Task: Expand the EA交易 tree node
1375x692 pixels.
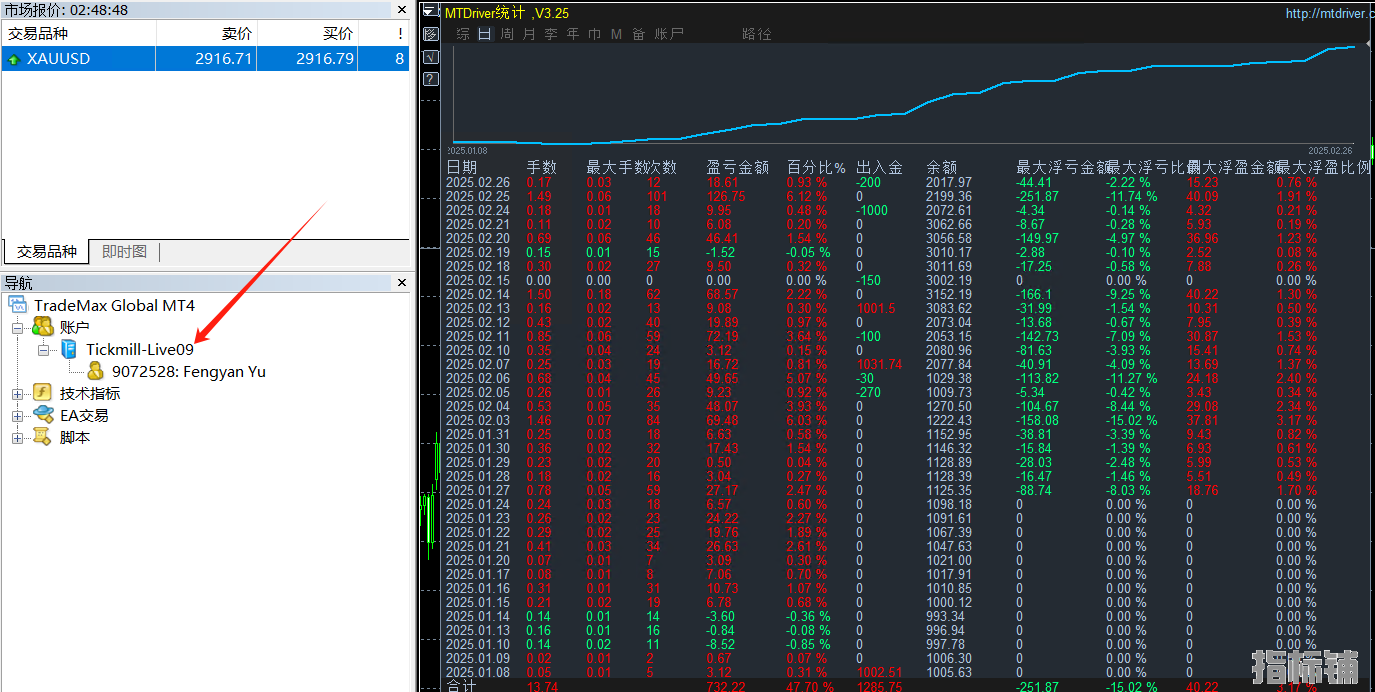Action: [17, 416]
